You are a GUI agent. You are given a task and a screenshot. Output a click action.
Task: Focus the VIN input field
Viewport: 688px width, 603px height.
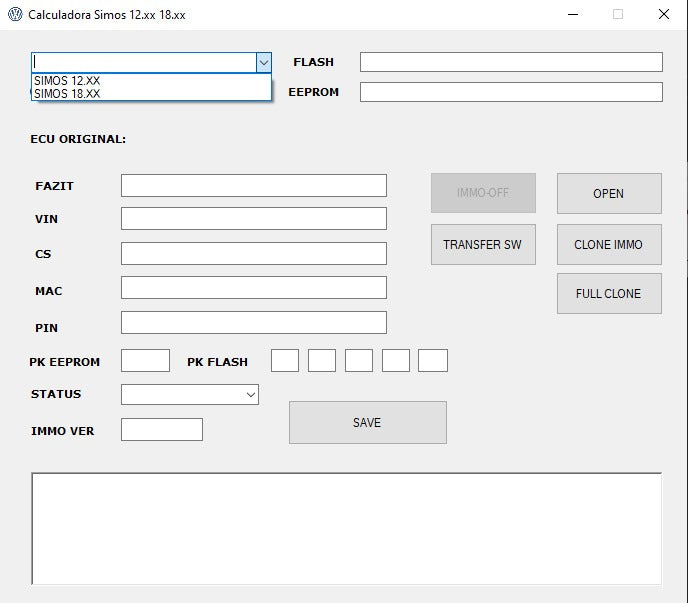pos(254,219)
